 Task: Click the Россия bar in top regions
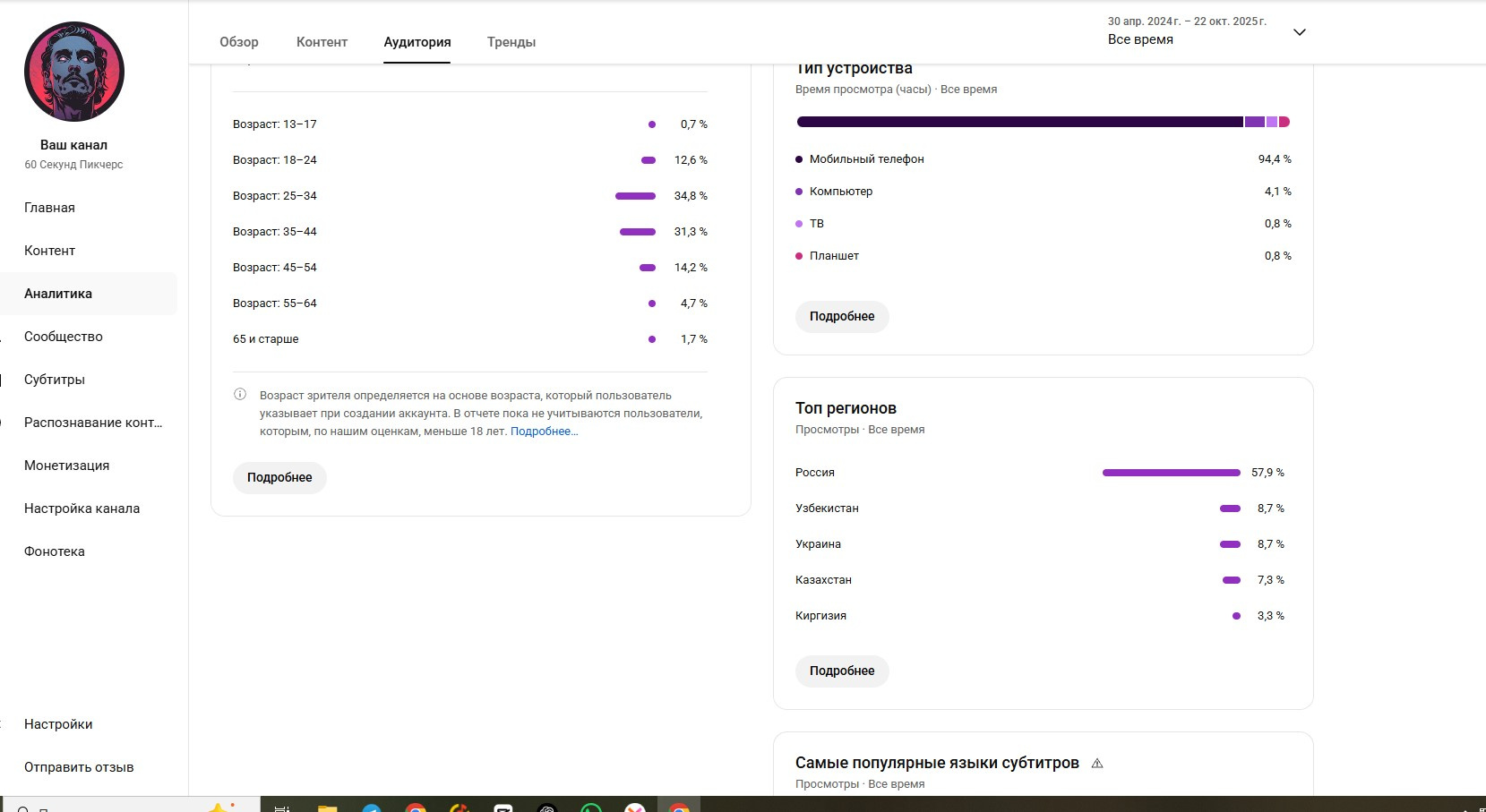point(1172,473)
